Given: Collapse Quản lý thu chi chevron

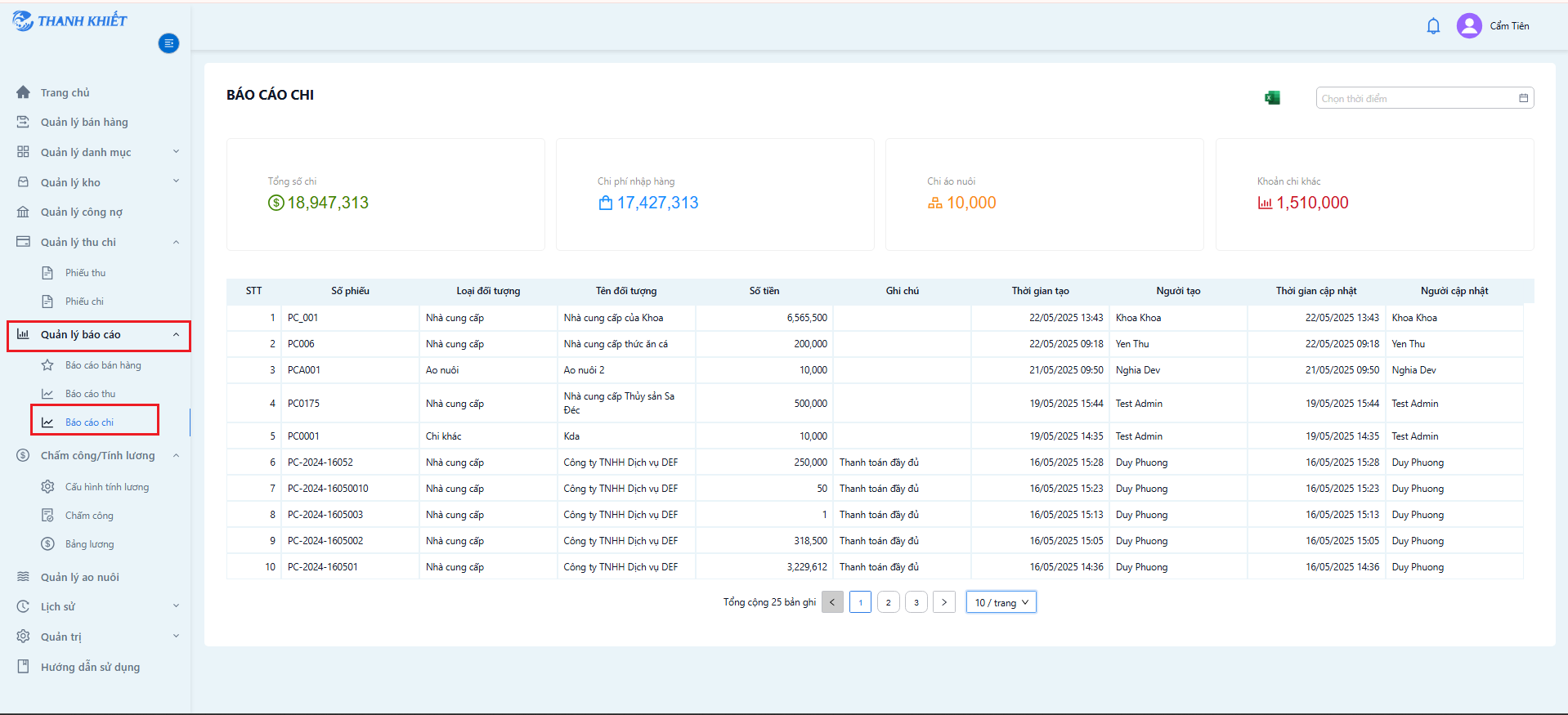Looking at the screenshot, I should point(176,242).
